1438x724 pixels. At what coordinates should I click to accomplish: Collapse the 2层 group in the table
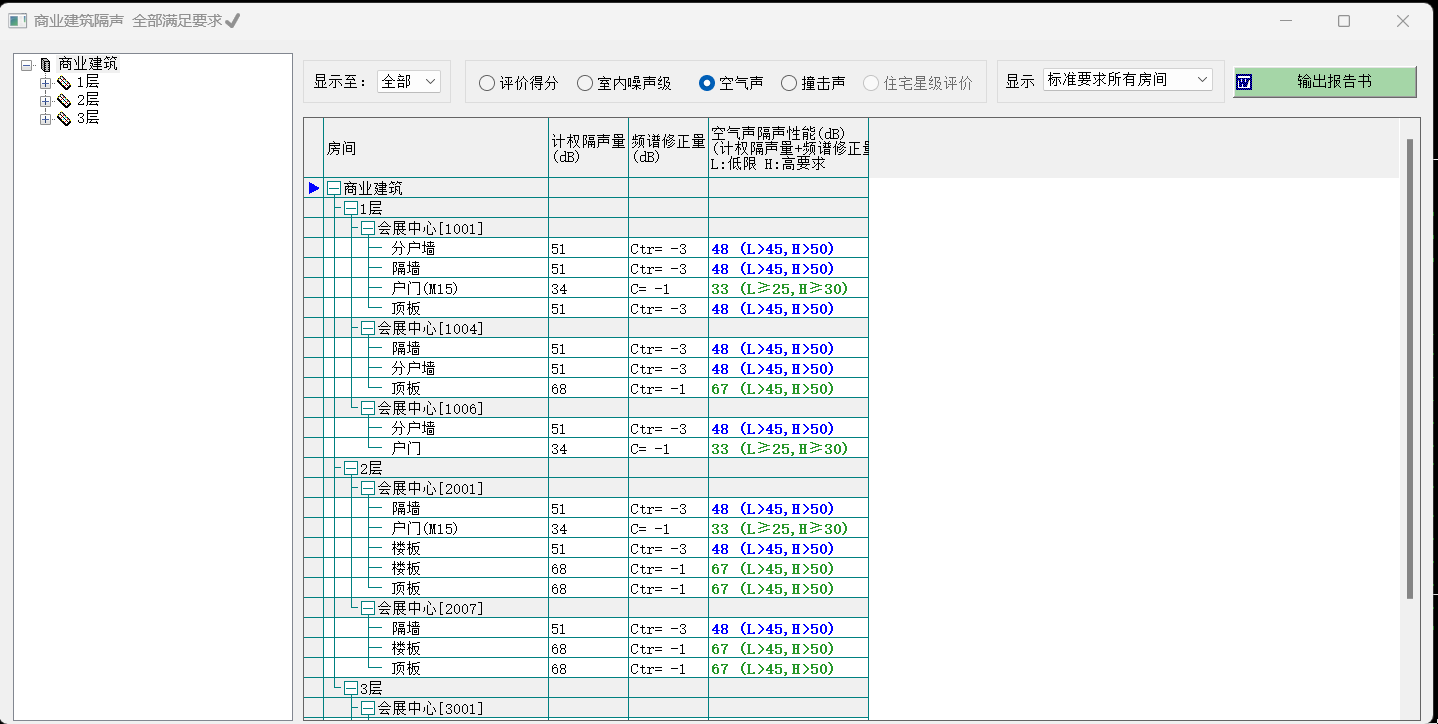(350, 469)
